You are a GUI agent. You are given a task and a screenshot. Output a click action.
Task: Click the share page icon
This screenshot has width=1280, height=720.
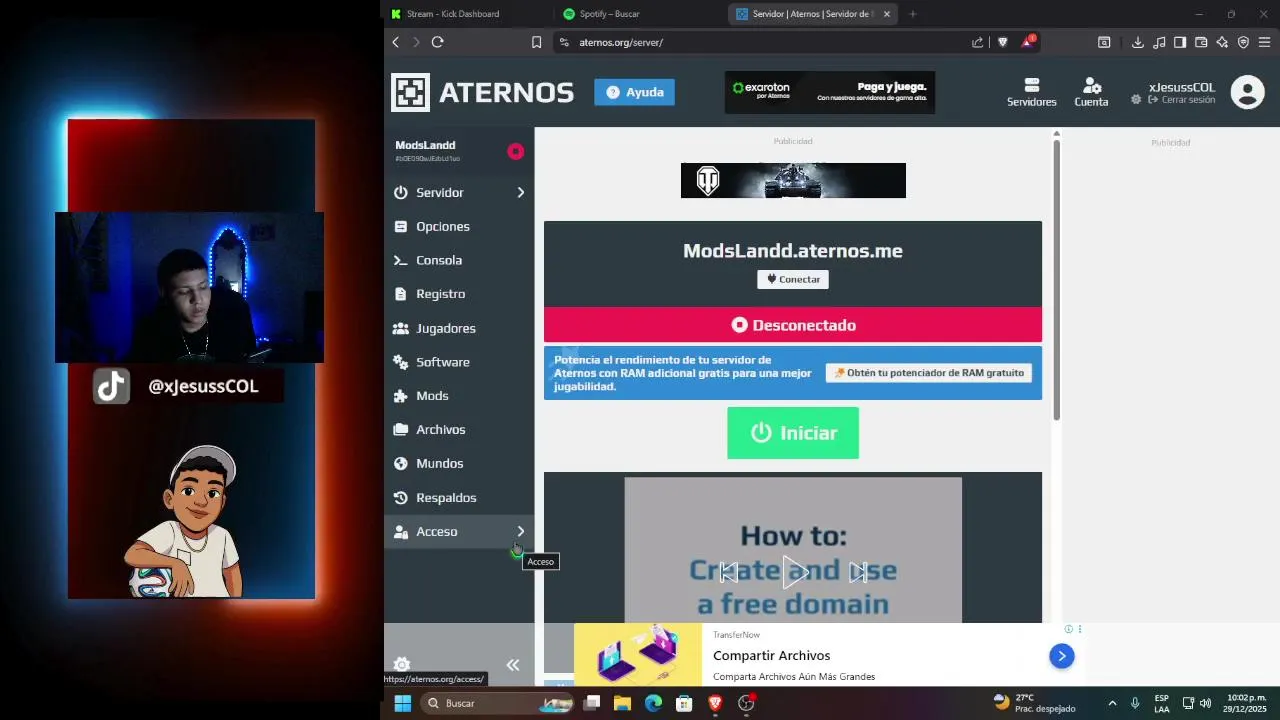pyautogui.click(x=977, y=42)
